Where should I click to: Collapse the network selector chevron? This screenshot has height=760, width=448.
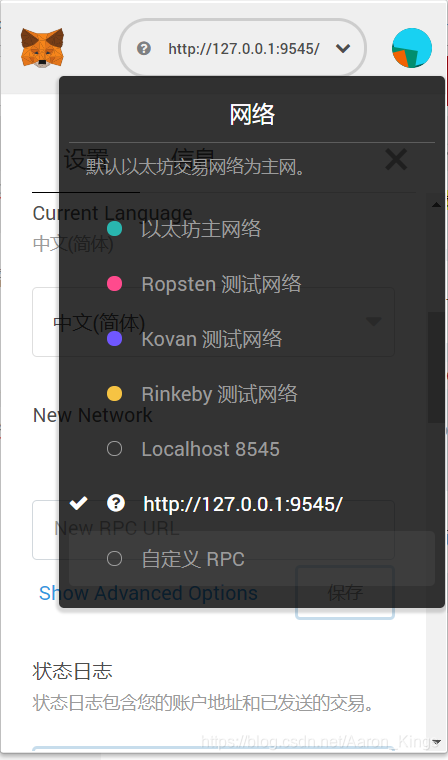[343, 48]
